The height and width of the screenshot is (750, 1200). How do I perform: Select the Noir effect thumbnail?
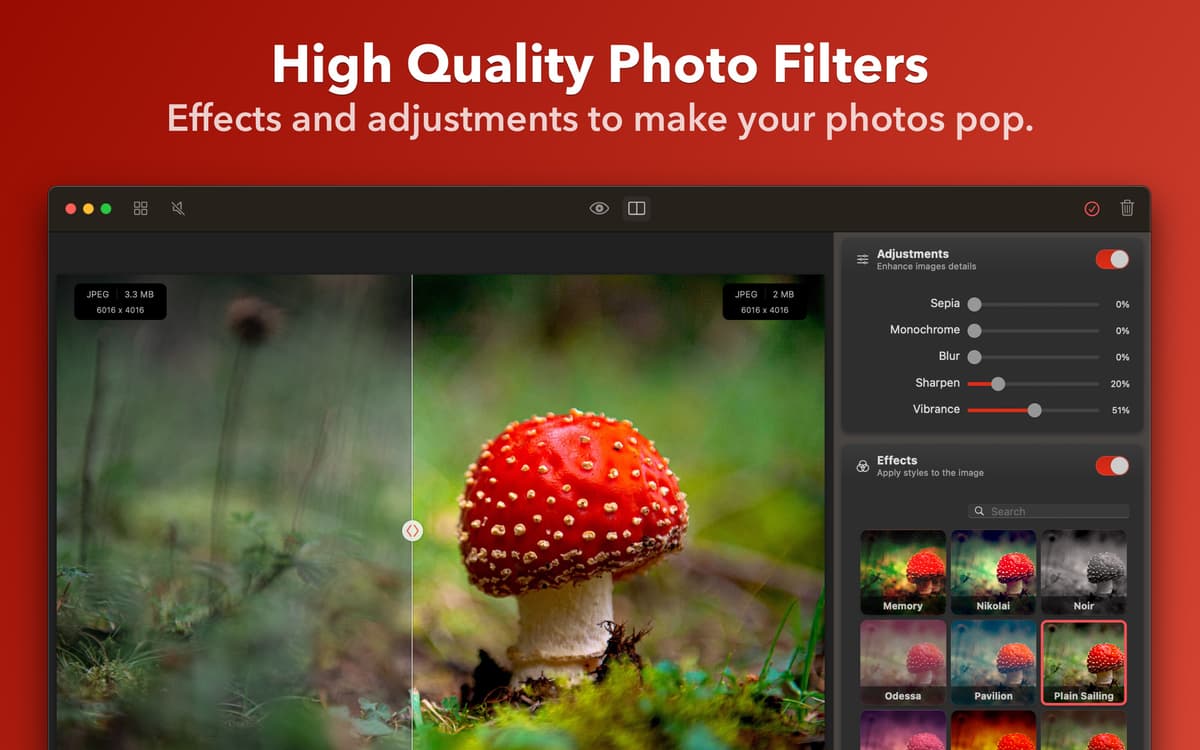coord(1084,571)
